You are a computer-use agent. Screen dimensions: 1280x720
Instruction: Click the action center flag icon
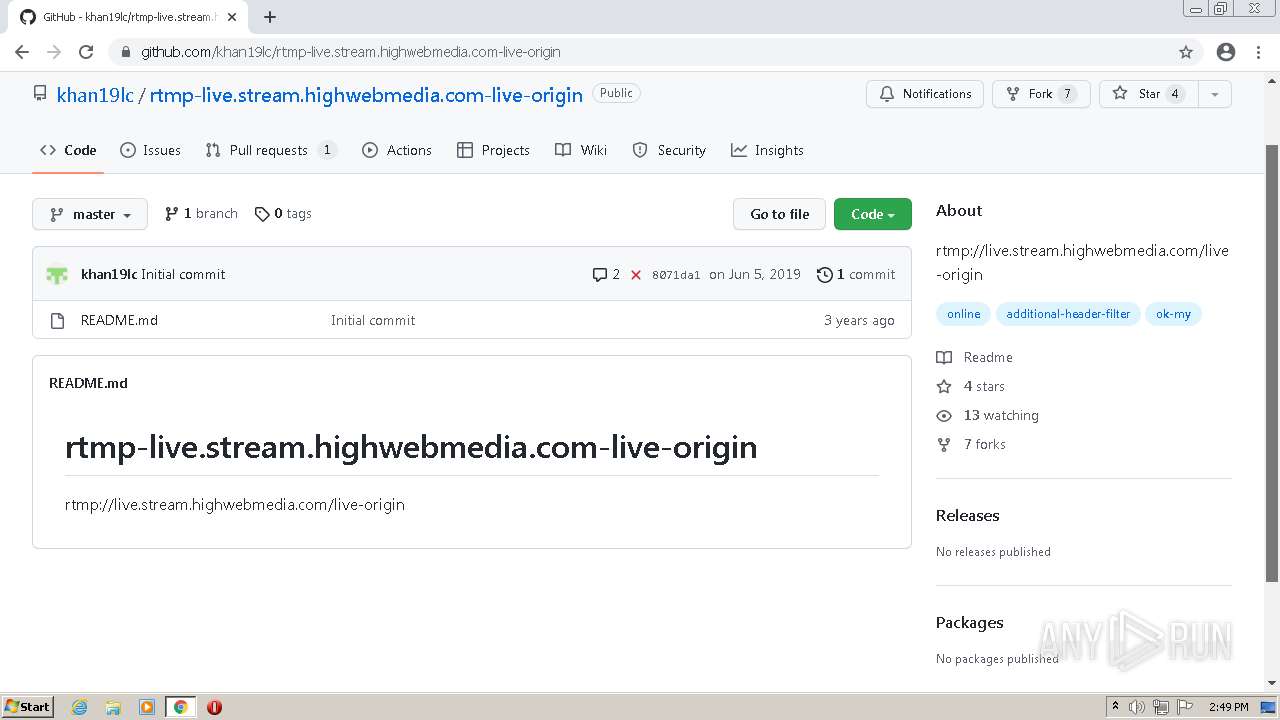click(1185, 707)
